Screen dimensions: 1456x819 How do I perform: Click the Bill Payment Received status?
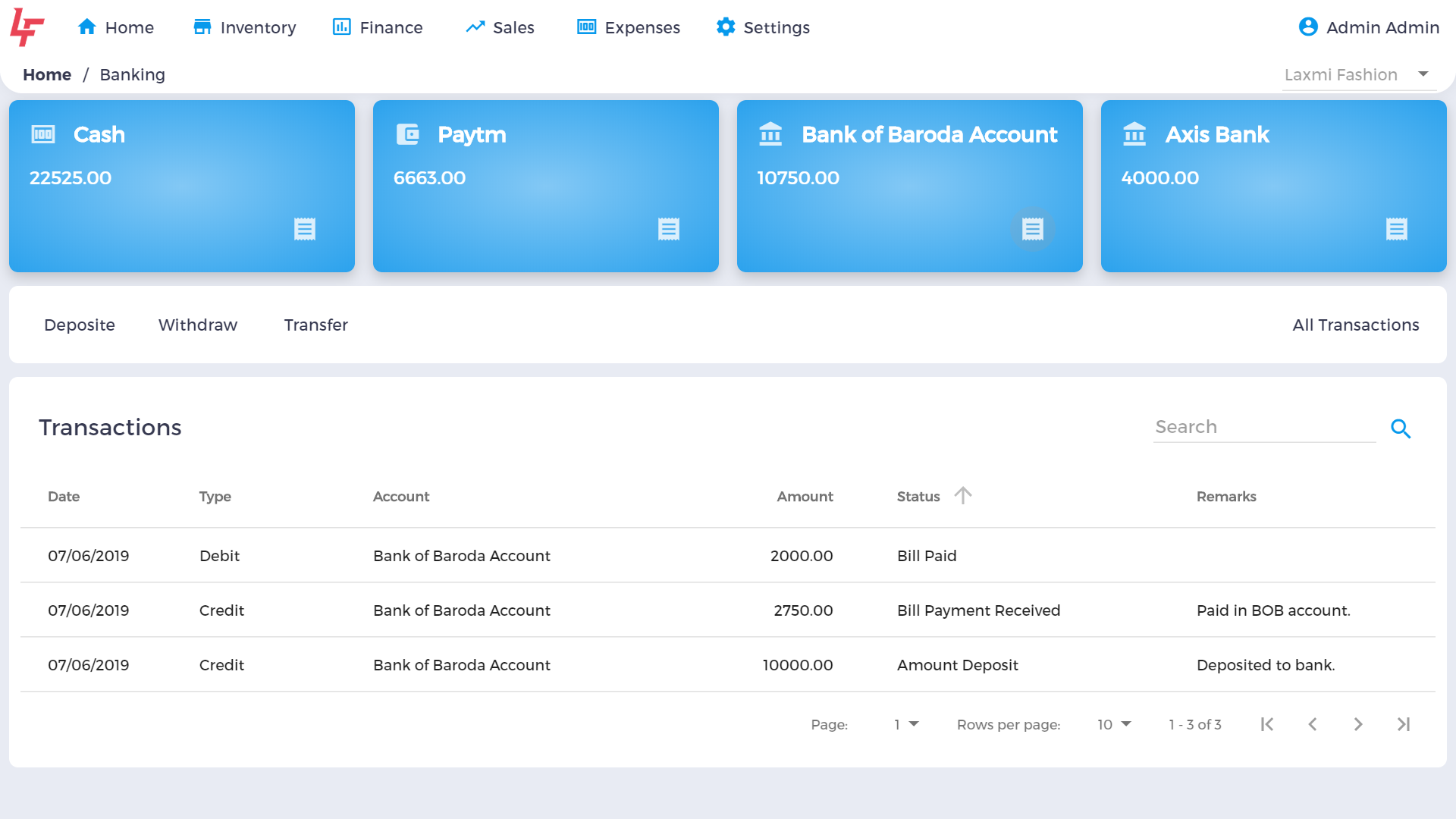click(x=978, y=610)
